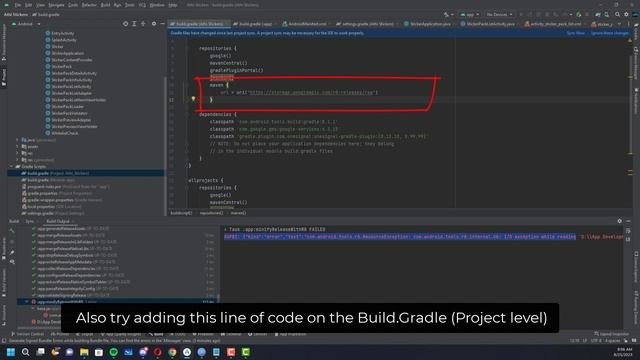The height and width of the screenshot is (360, 640).
Task: Select Build Output tab
Action: (58, 221)
